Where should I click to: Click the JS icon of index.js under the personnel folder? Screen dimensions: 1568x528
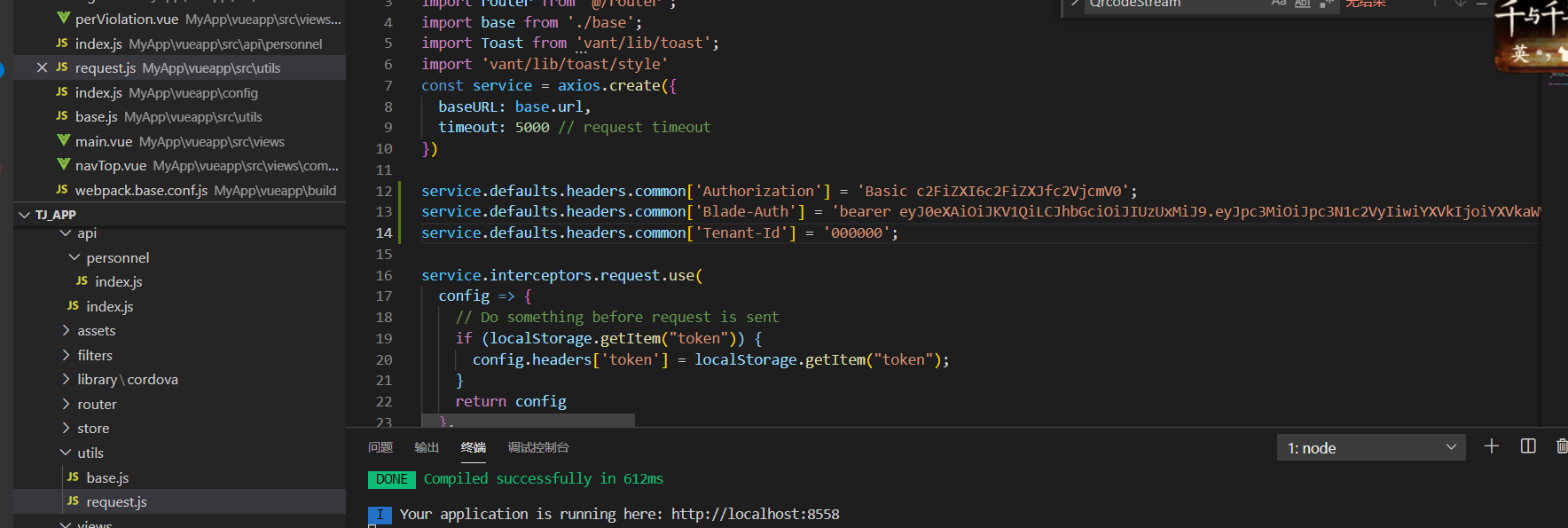pos(82,281)
